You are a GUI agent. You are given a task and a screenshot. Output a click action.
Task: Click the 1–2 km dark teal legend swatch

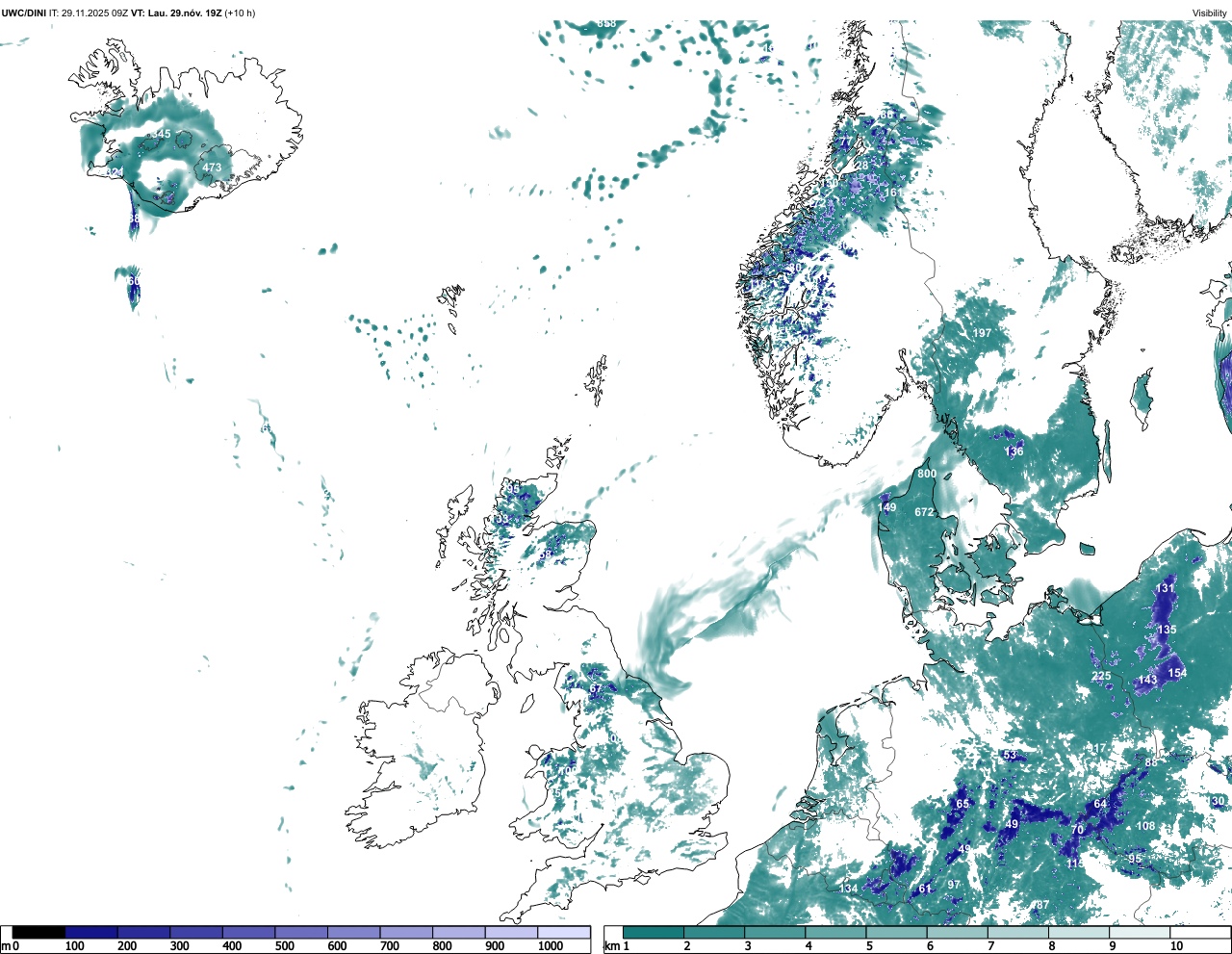click(654, 932)
